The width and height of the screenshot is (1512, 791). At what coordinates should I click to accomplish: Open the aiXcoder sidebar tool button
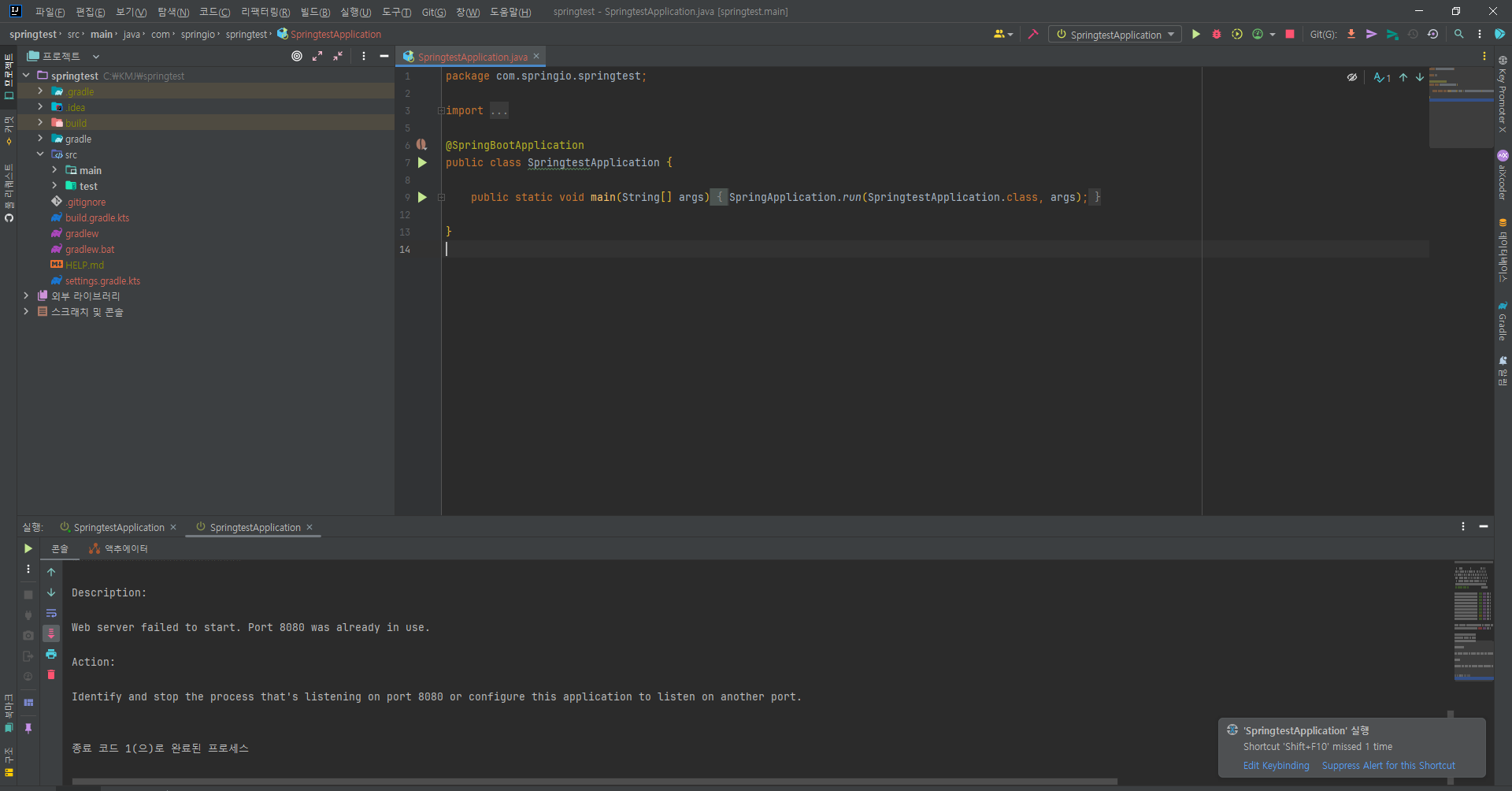point(1503,175)
